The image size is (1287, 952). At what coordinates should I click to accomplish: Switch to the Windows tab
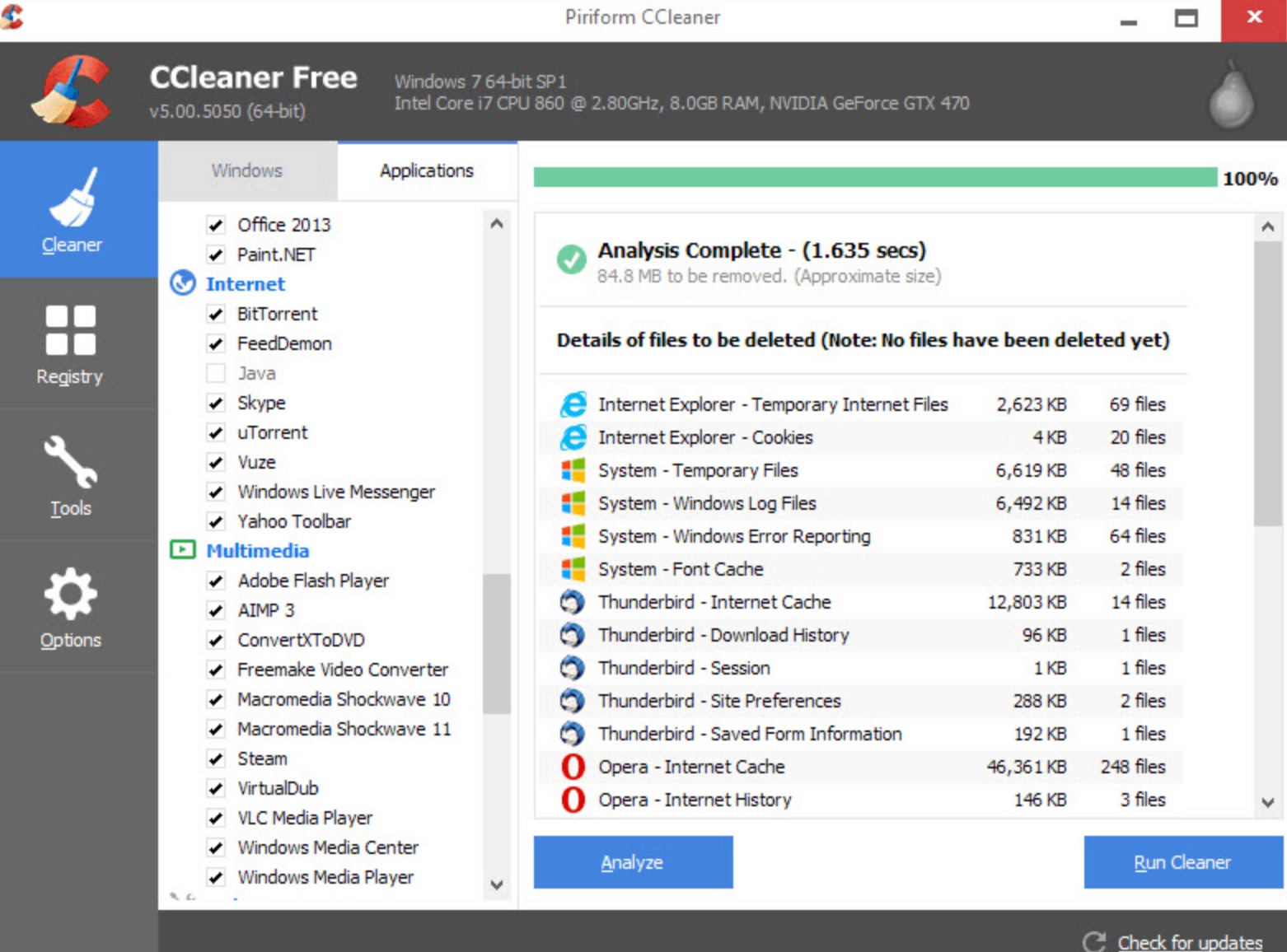[x=247, y=170]
